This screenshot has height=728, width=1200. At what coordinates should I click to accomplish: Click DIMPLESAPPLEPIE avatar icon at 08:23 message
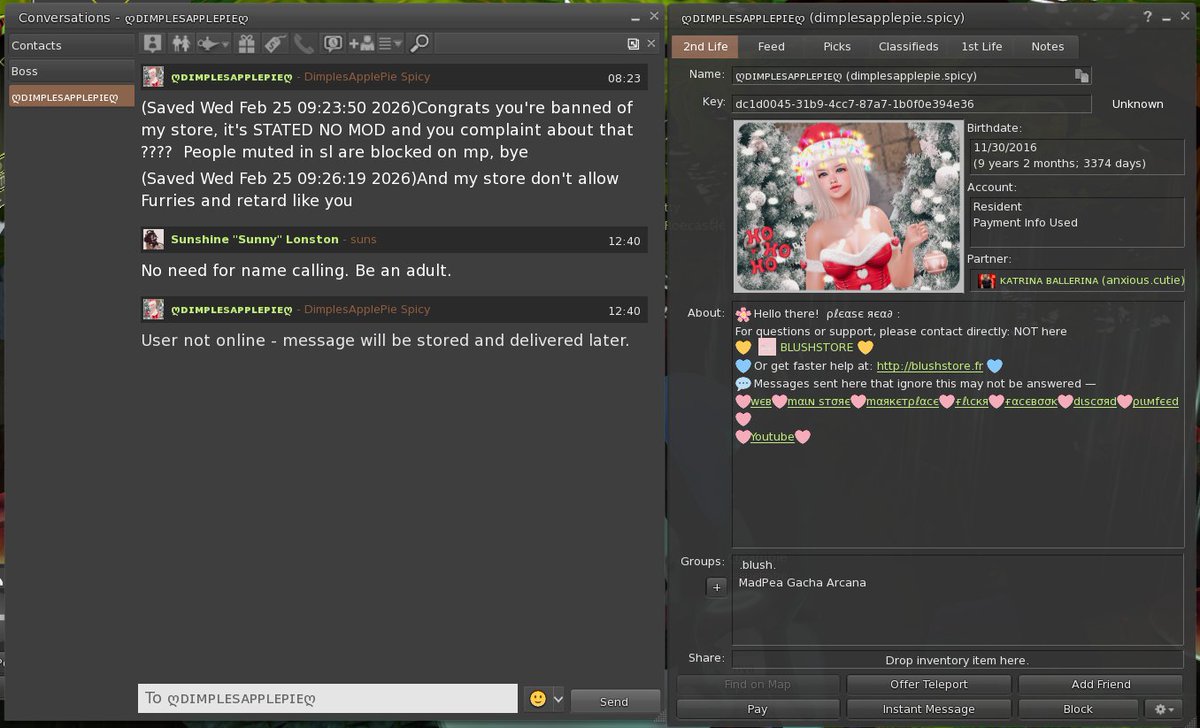coord(153,77)
